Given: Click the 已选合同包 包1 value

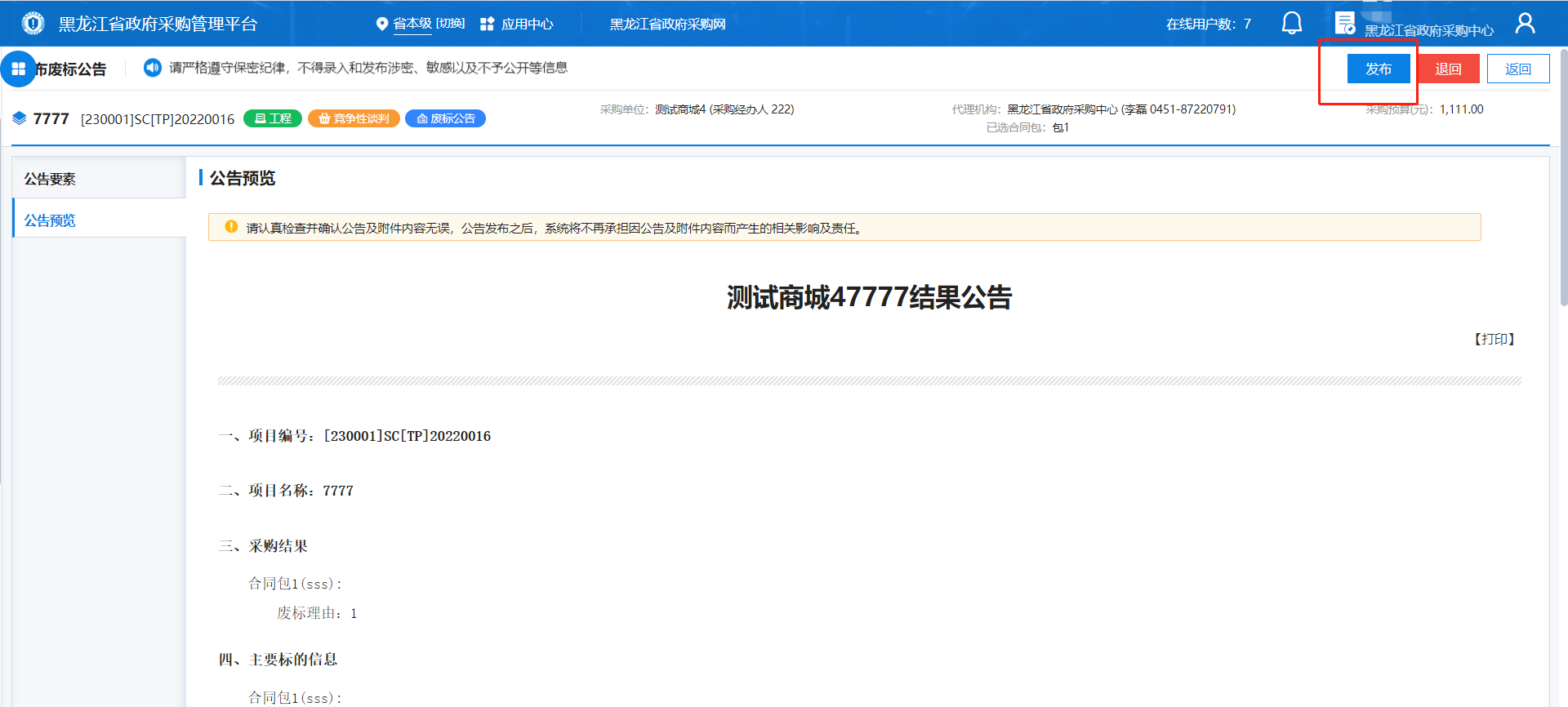Looking at the screenshot, I should pyautogui.click(x=1061, y=127).
